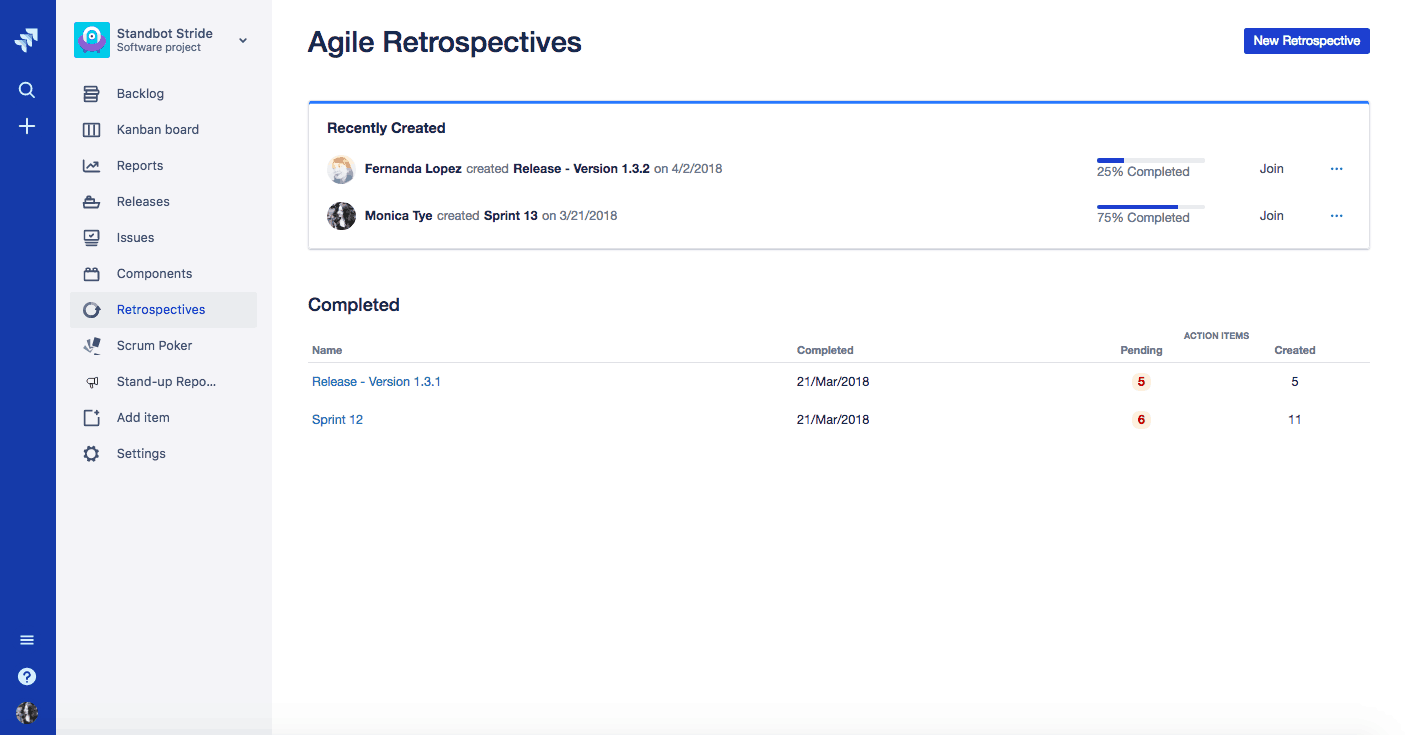The width and height of the screenshot is (1405, 735).
Task: Click Monica Tye's avatar thumbnail
Action: 341,215
